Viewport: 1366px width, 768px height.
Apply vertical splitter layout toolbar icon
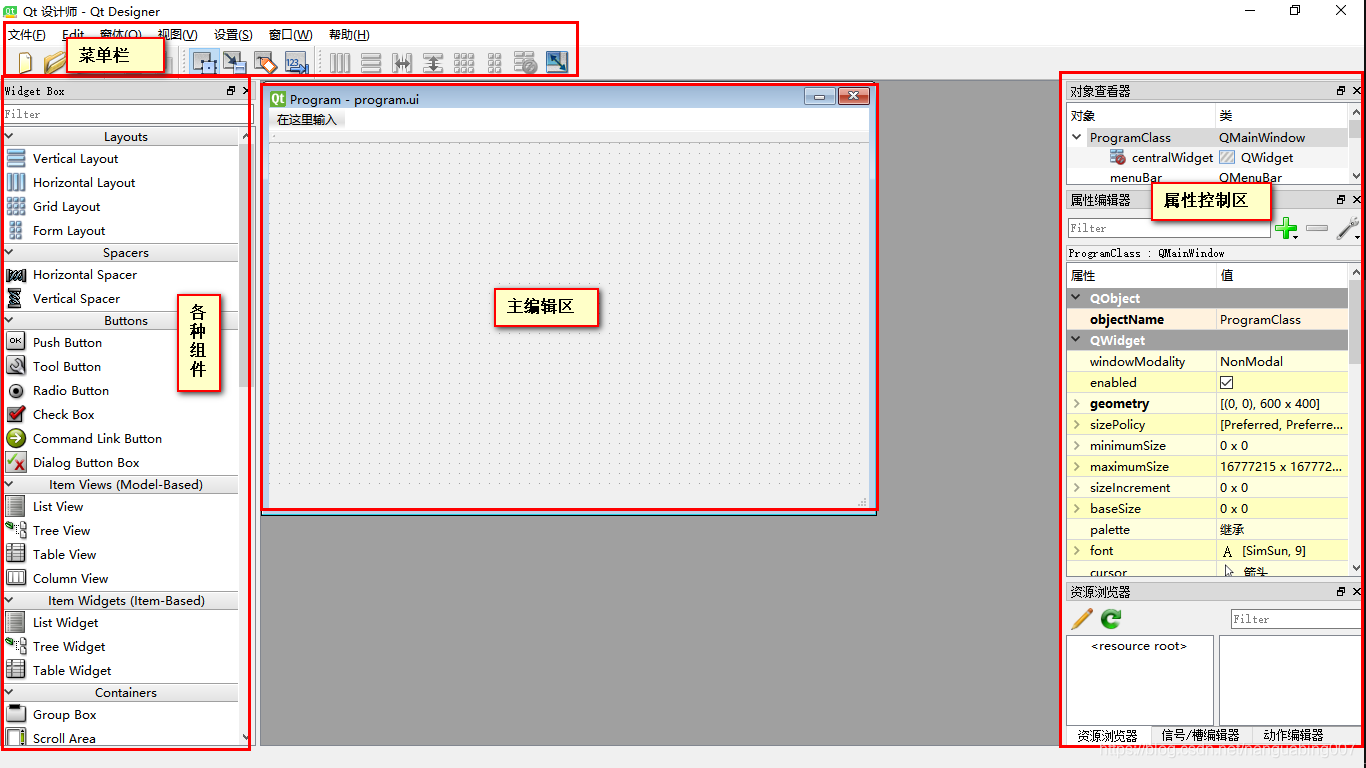[x=433, y=63]
